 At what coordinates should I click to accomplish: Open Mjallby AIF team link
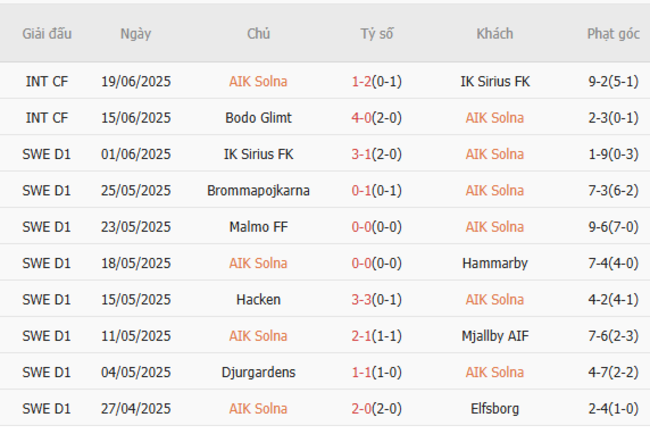click(x=494, y=336)
